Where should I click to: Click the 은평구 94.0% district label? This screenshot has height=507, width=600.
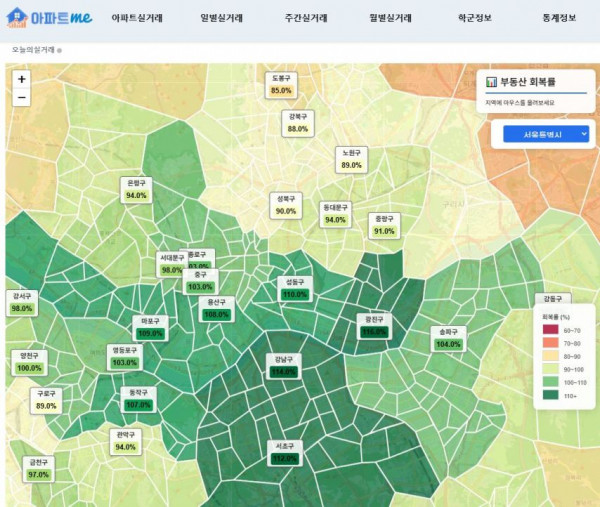click(x=136, y=190)
